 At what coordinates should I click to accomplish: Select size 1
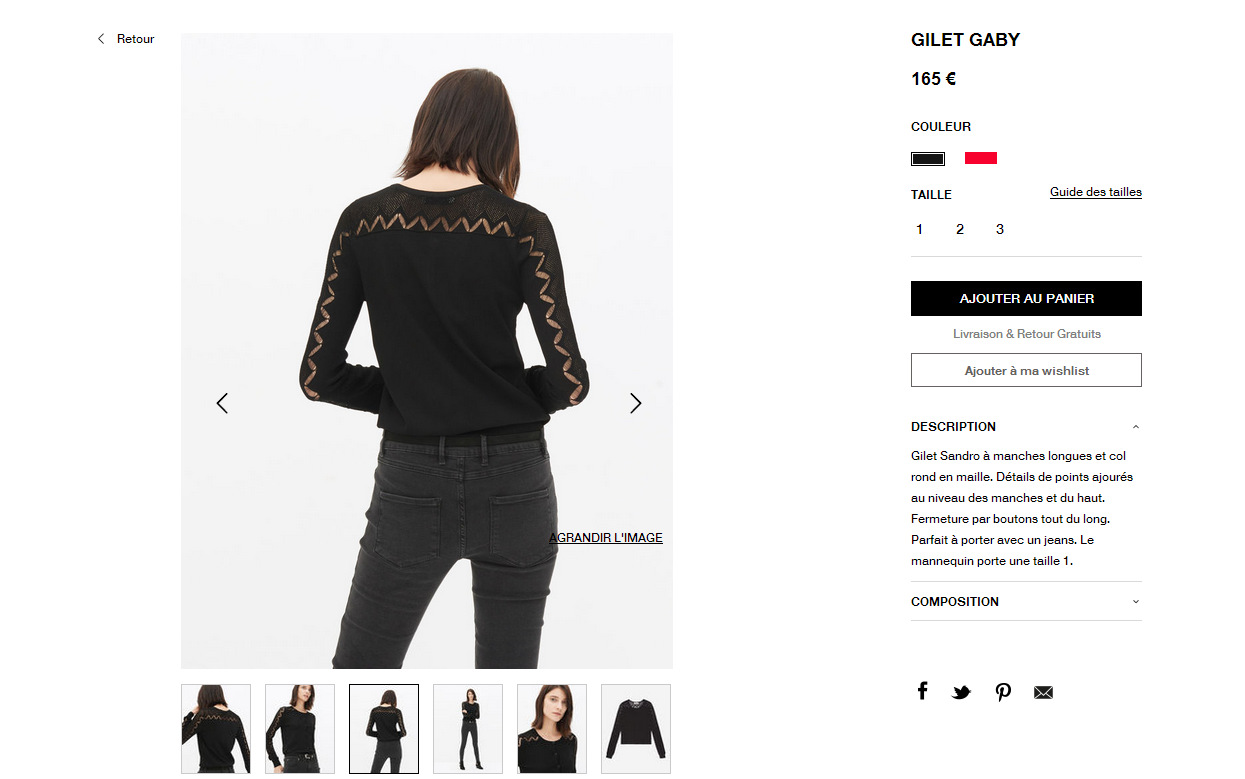coord(919,229)
